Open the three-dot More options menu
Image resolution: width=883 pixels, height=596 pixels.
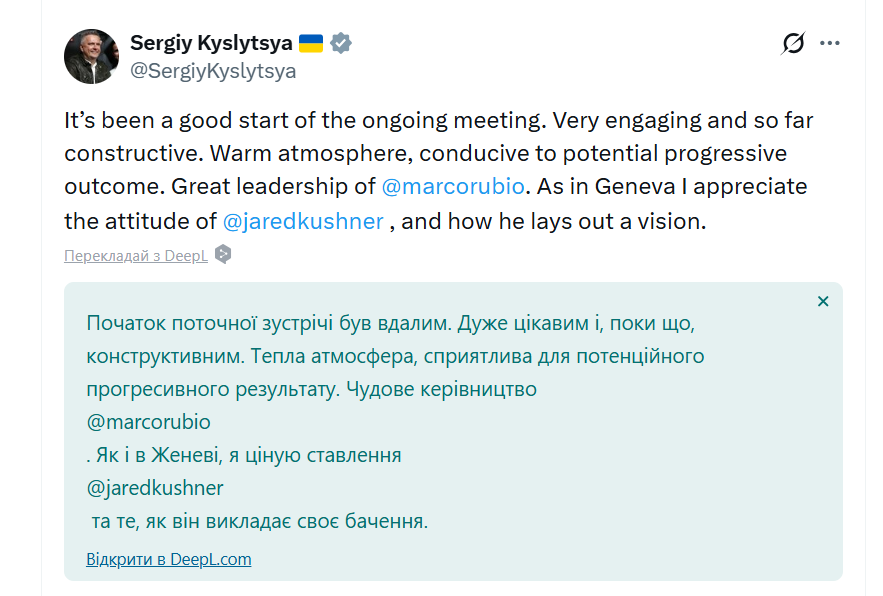(829, 44)
